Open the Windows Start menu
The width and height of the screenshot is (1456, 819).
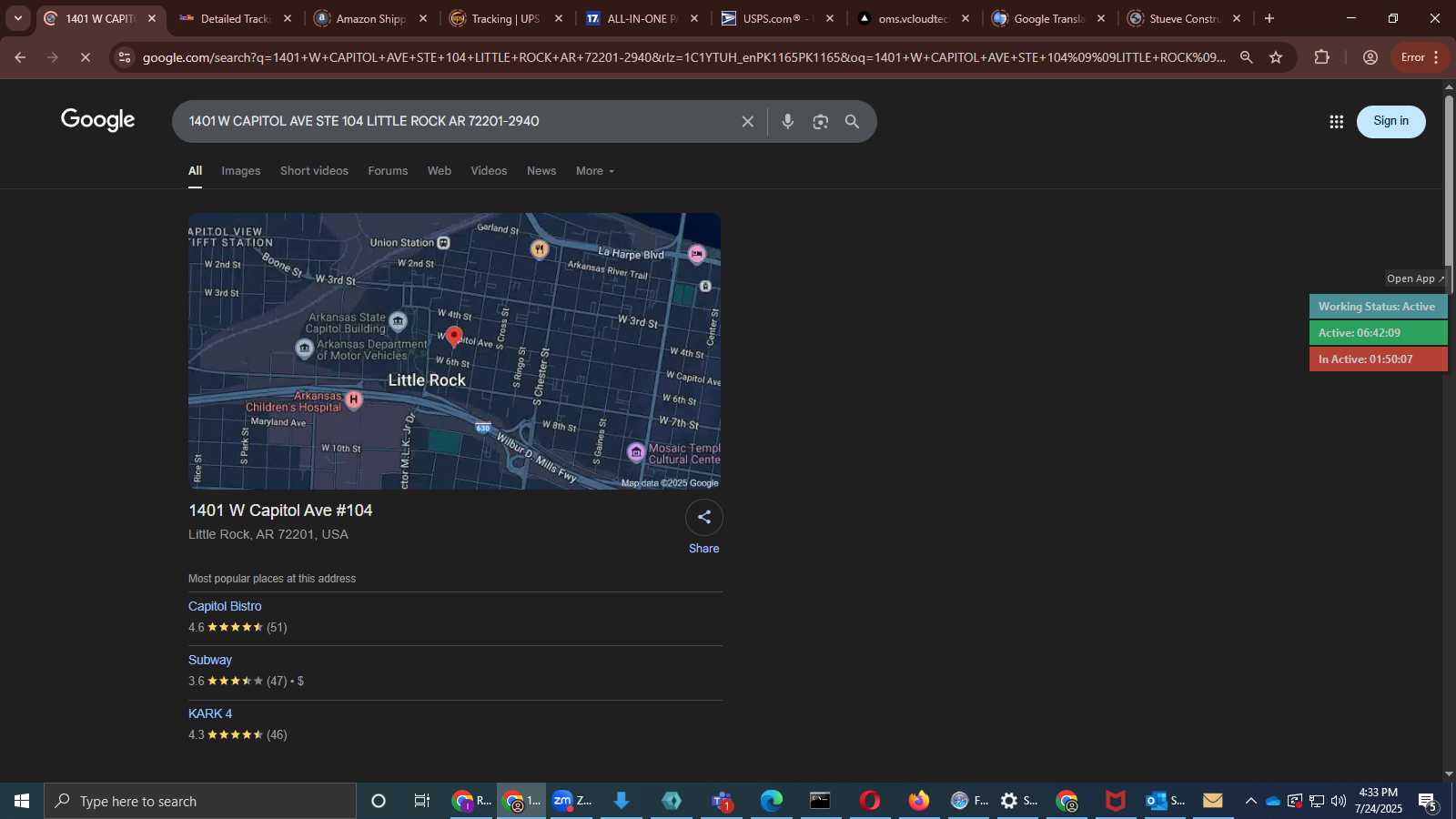pyautogui.click(x=22, y=801)
